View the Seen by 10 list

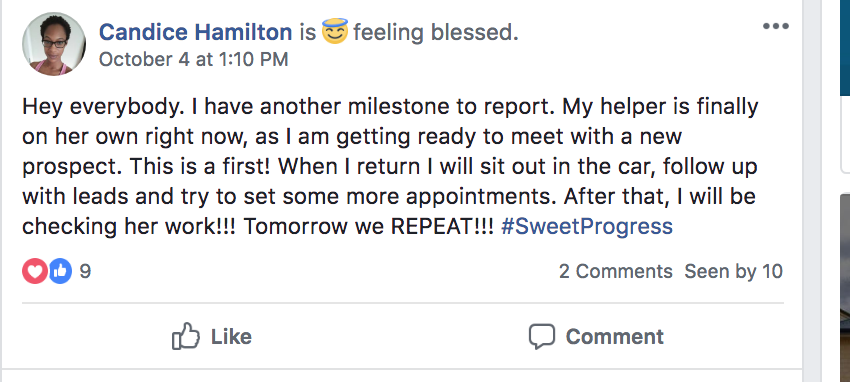(733, 271)
